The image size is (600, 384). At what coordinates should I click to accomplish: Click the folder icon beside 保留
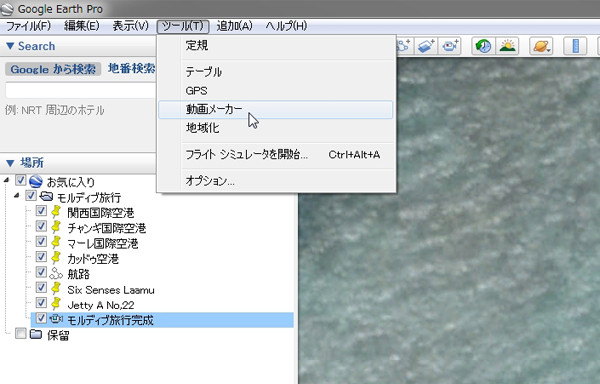coord(36,334)
